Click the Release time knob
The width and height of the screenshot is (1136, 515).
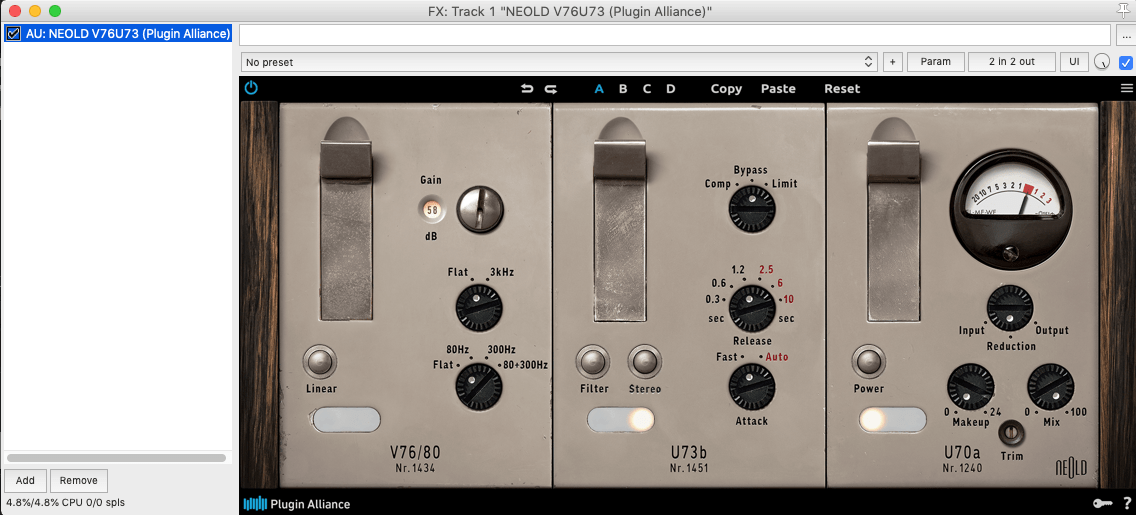(752, 308)
